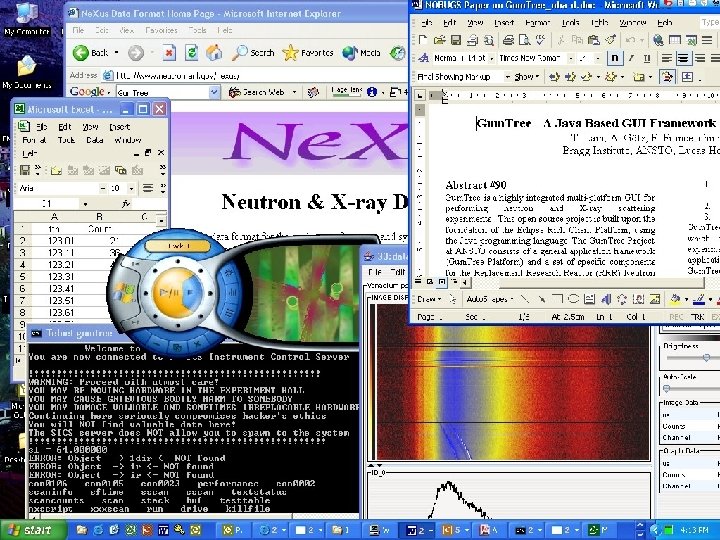Select the Format Painter brush in Word
Screen dimensions: 720x540
tap(610, 40)
